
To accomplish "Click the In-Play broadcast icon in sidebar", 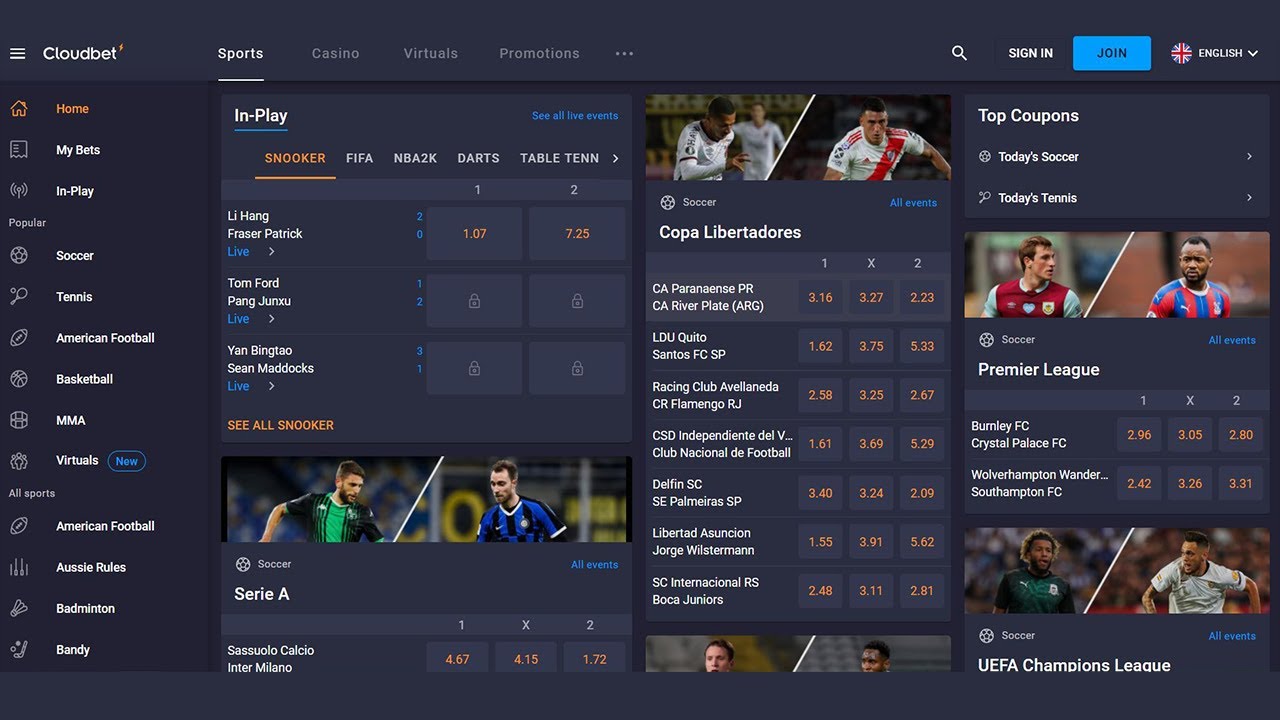I will [19, 190].
